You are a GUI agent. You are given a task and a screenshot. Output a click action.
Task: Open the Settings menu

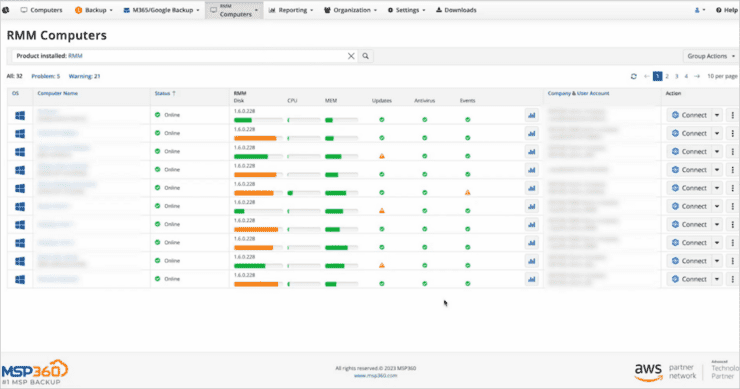pos(406,10)
